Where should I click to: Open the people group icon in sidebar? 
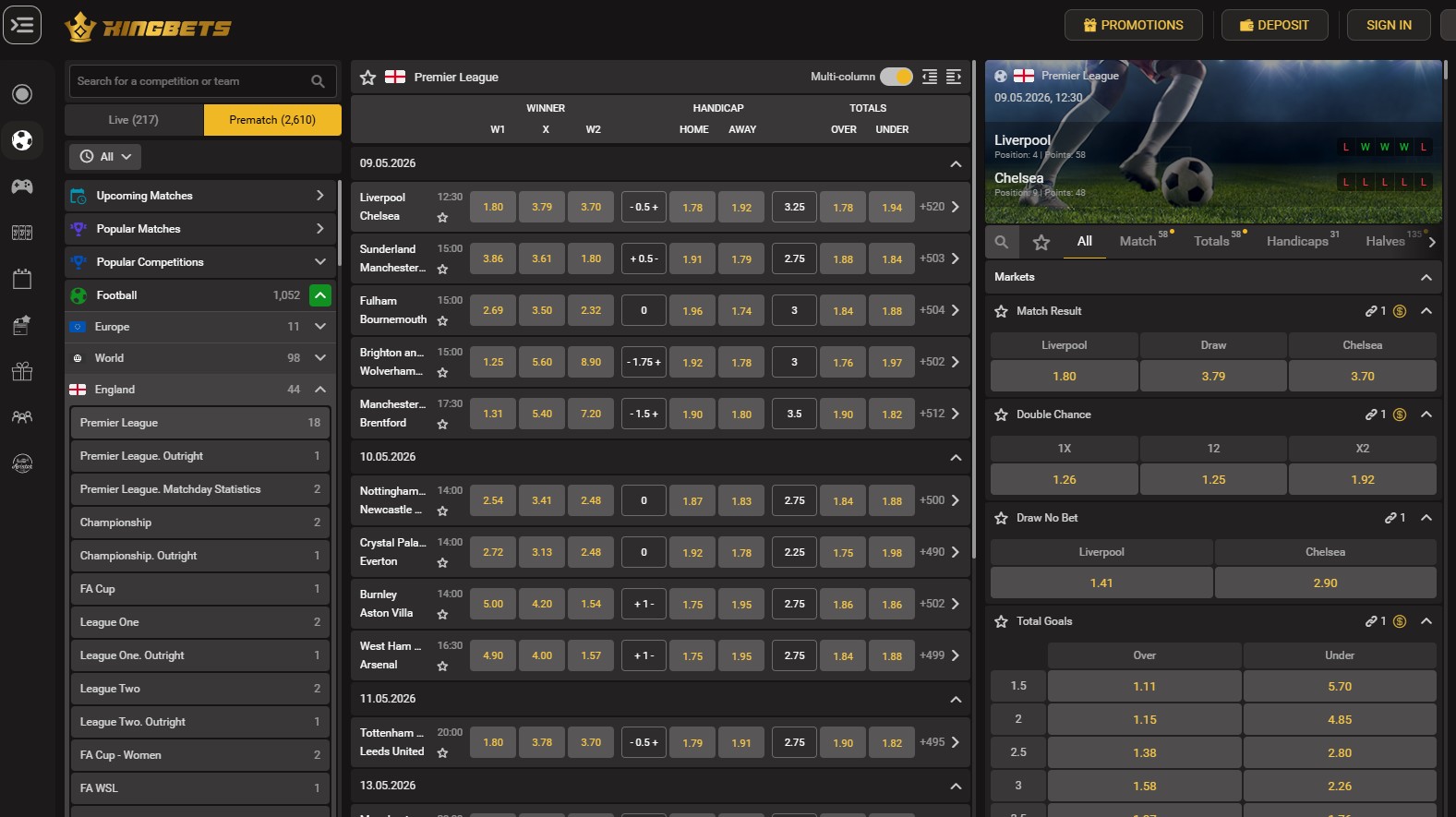[x=22, y=417]
